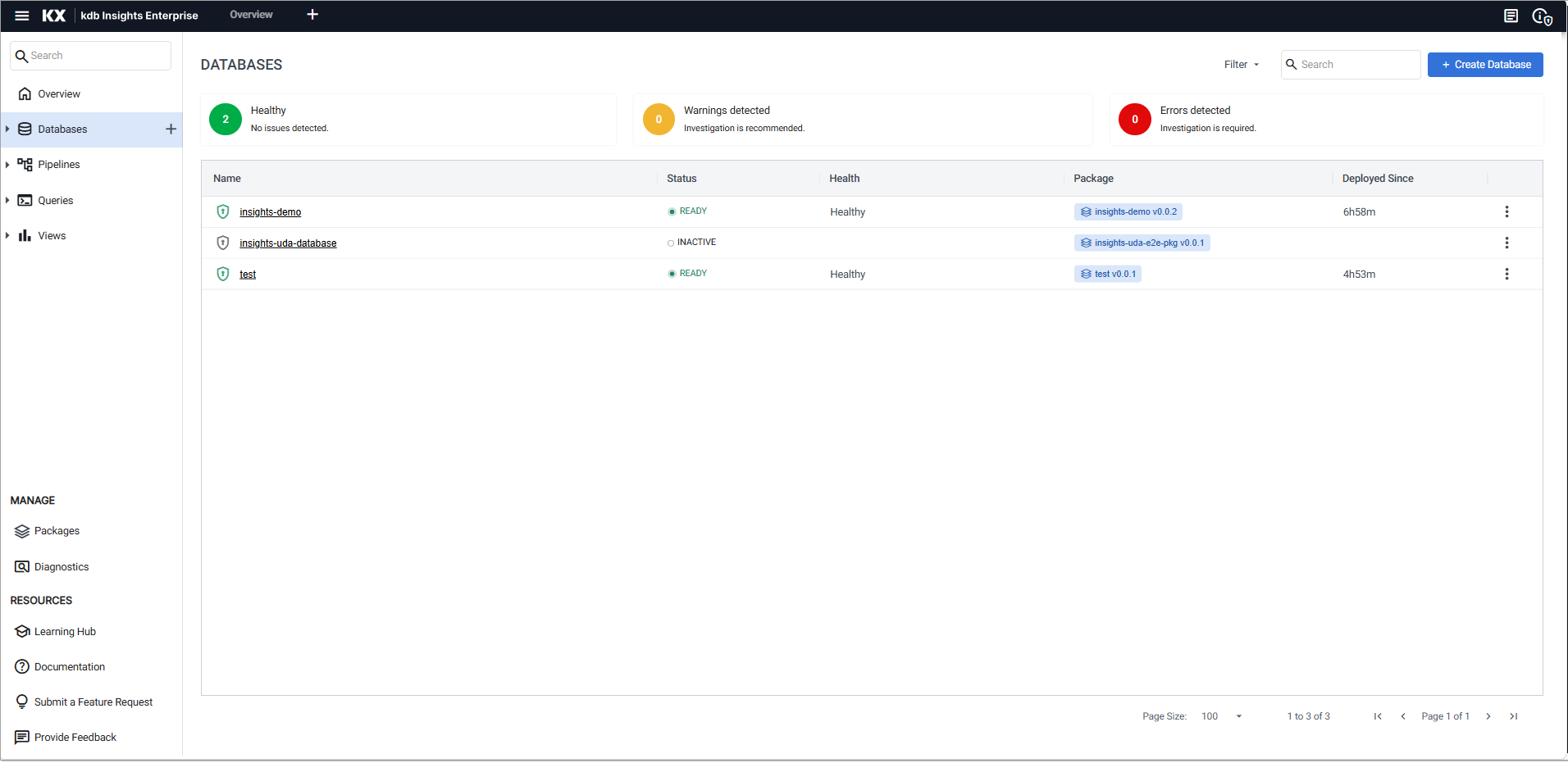Expand the Pipelines tree node
The image size is (1568, 763).
coord(7,165)
